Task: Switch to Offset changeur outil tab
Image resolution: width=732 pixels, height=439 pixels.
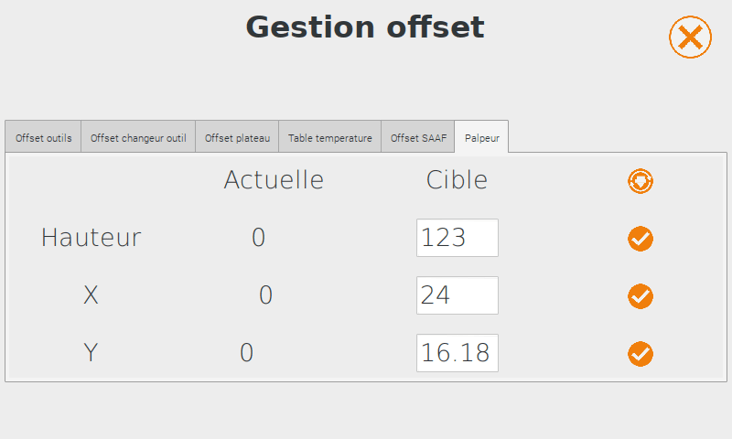Action: coord(138,138)
